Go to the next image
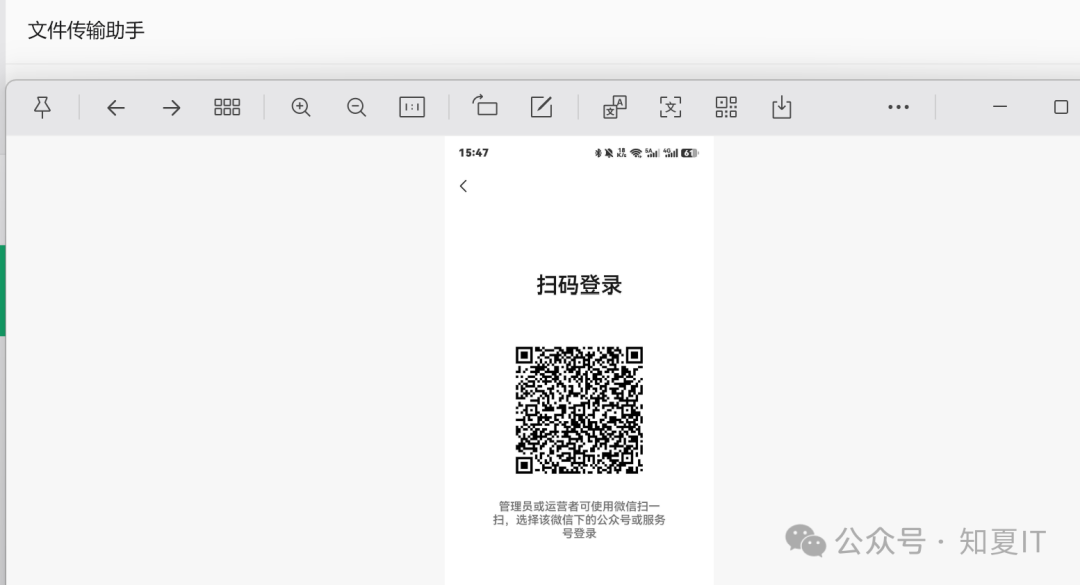 coord(172,107)
